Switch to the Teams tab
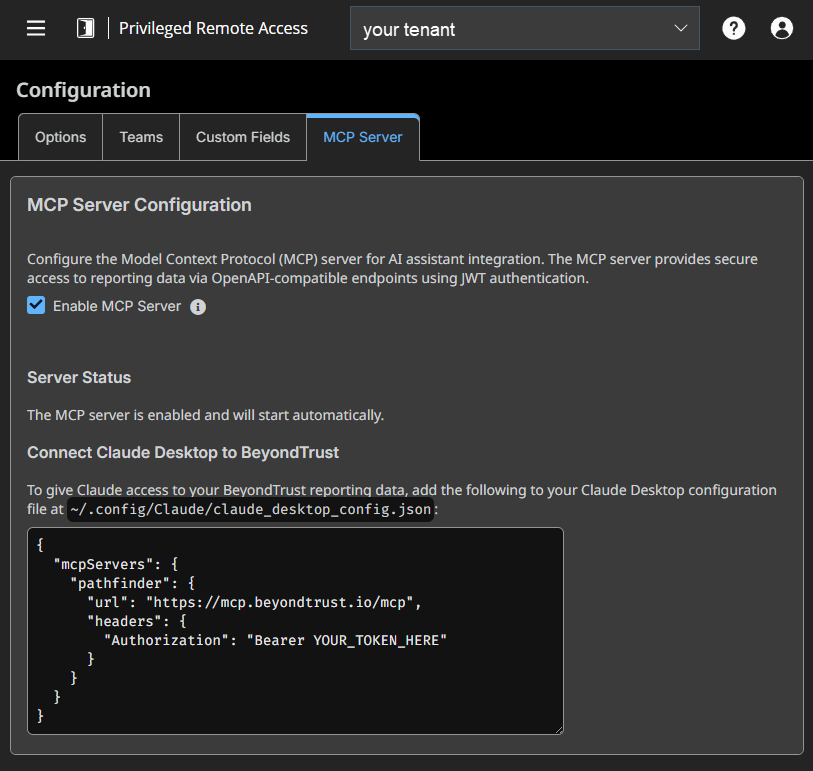 coord(141,137)
